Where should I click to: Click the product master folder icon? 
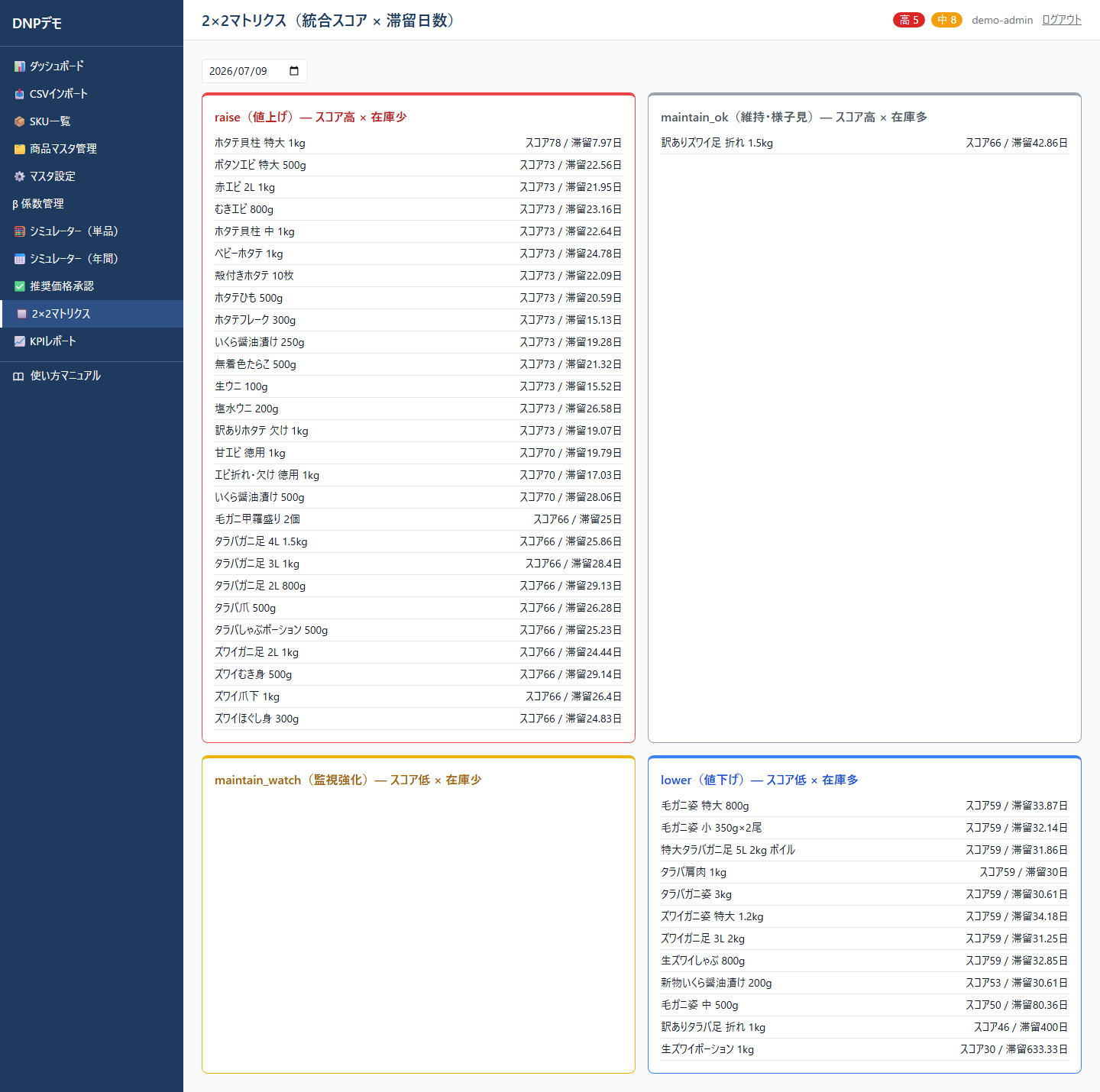20,149
